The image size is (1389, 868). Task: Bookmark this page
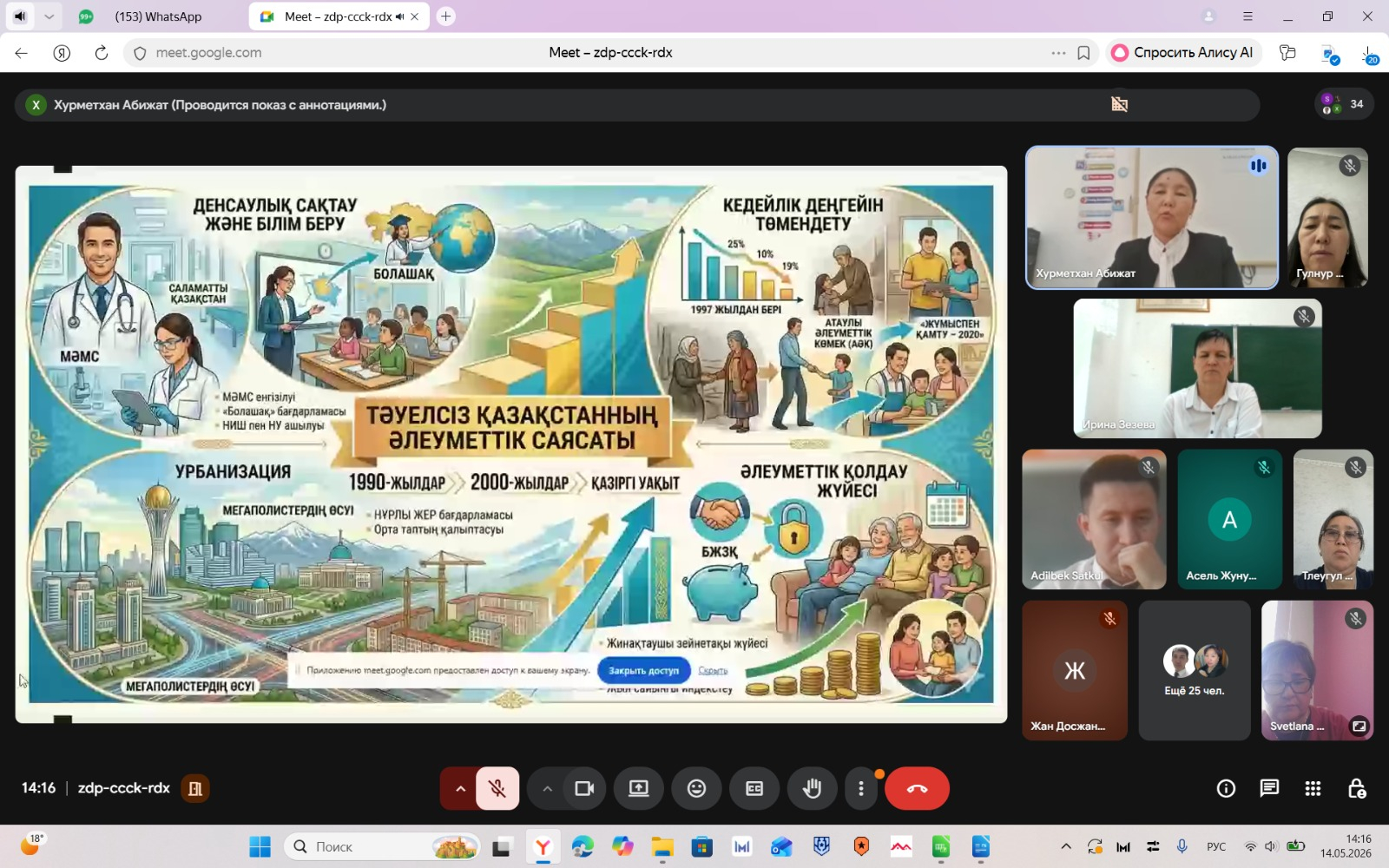[1083, 53]
